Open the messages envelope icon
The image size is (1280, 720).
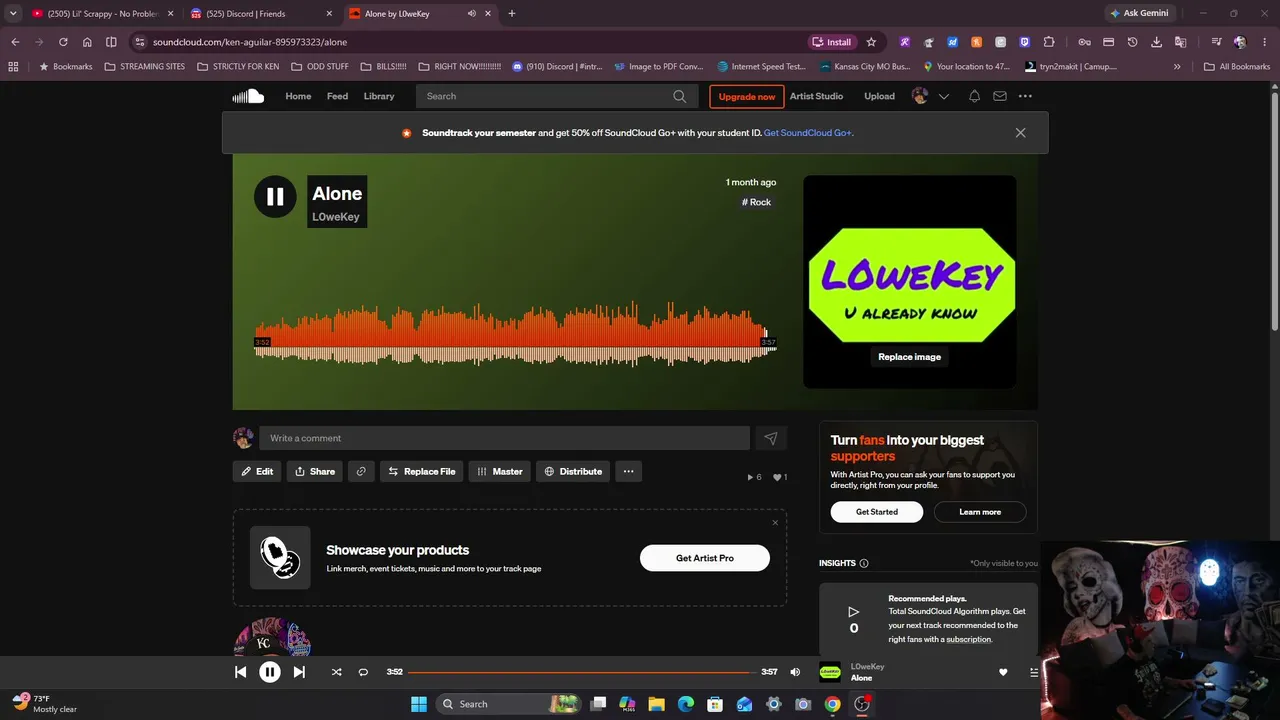[x=1000, y=96]
